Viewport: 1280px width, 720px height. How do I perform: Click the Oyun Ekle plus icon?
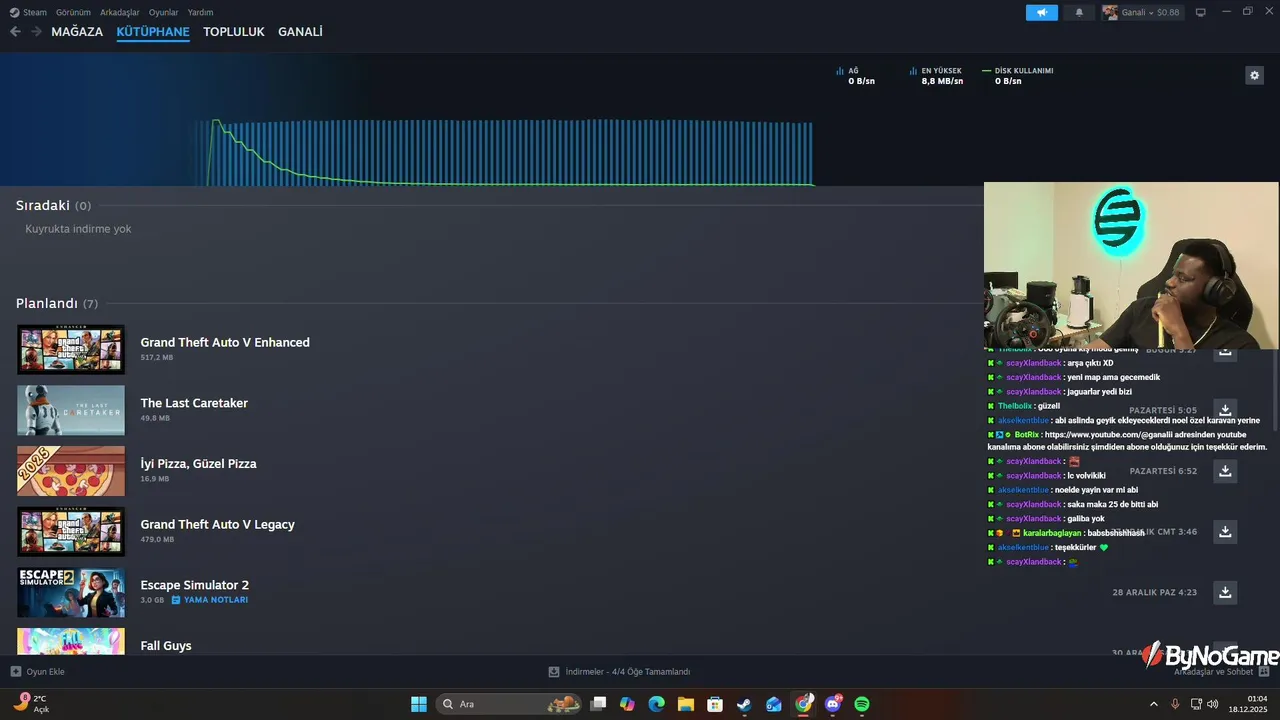[x=15, y=672]
